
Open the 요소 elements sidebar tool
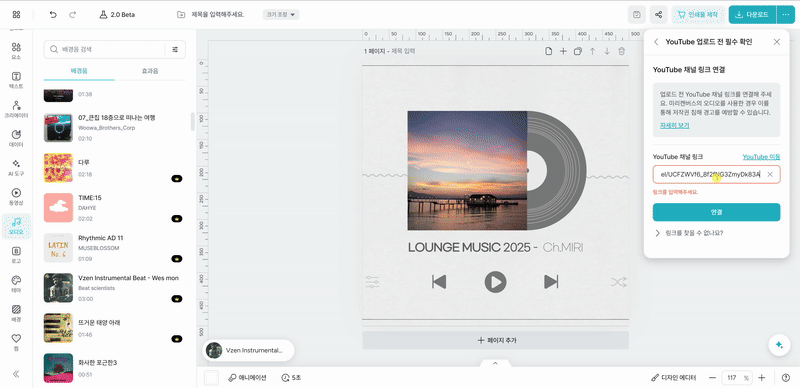[16, 51]
